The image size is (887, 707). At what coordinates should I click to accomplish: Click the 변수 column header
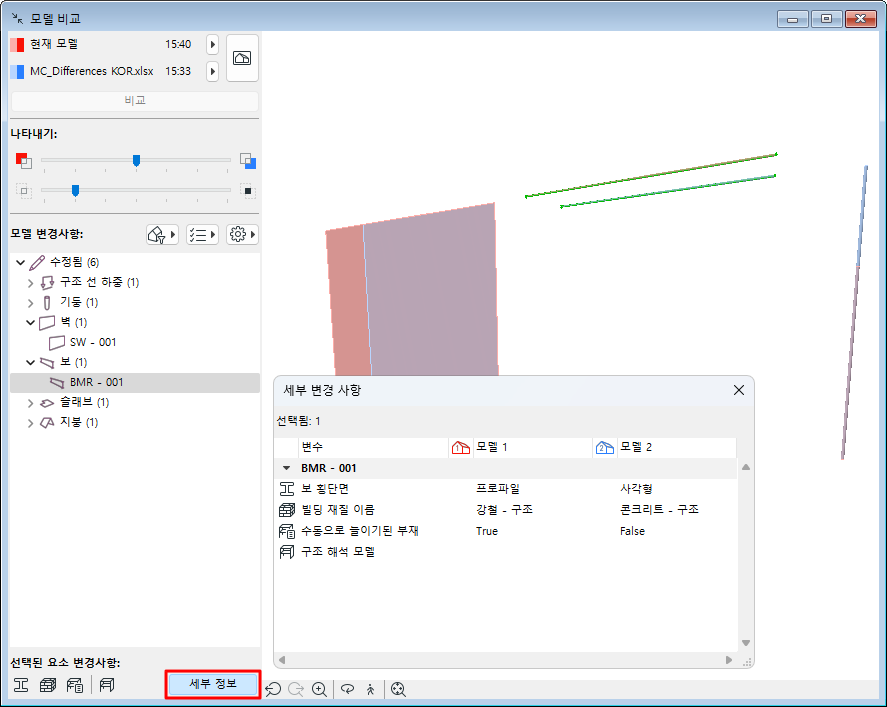373,447
